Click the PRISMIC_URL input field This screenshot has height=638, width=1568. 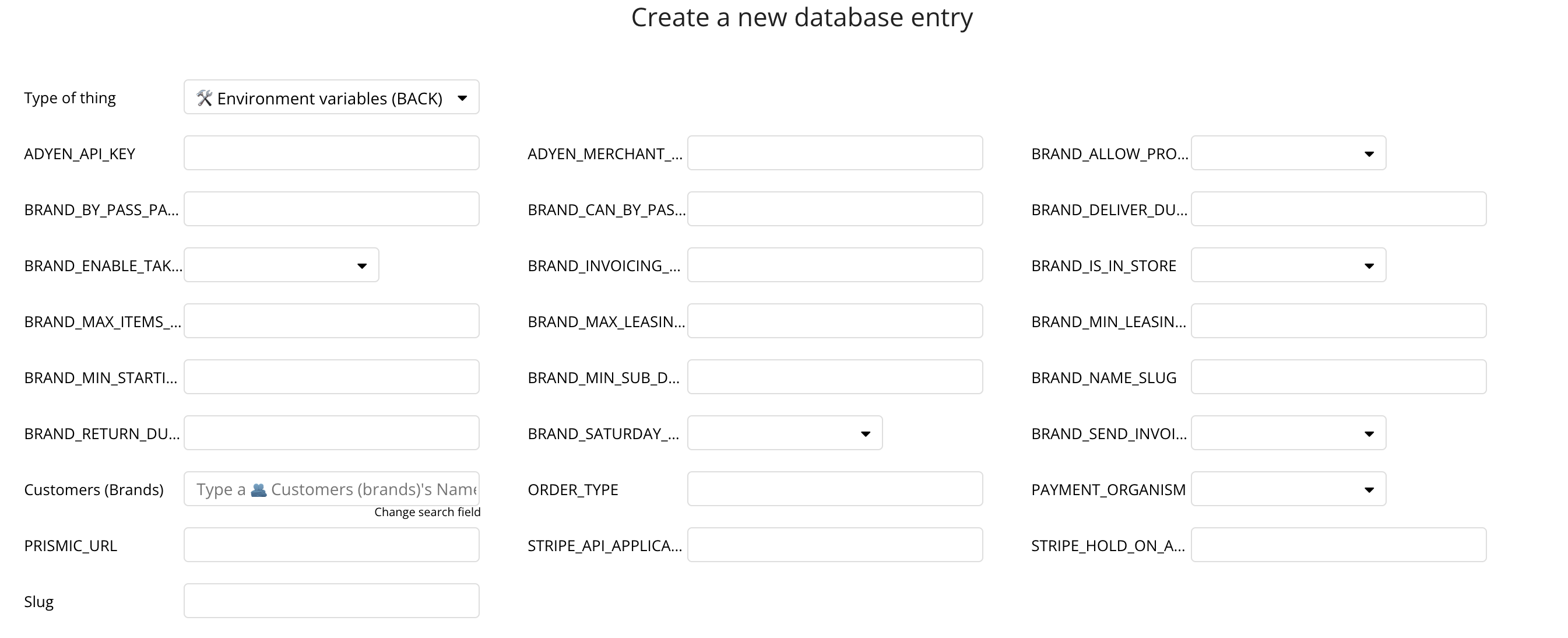pyautogui.click(x=331, y=545)
